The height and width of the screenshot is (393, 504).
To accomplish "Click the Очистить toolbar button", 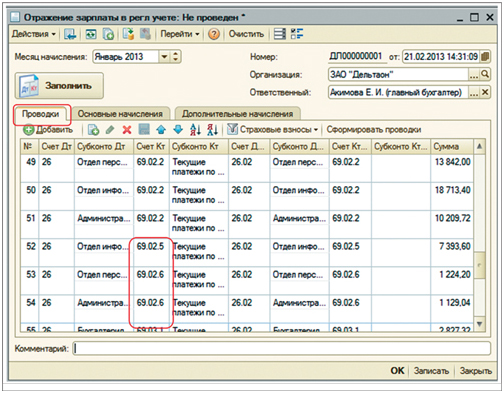I will [246, 34].
